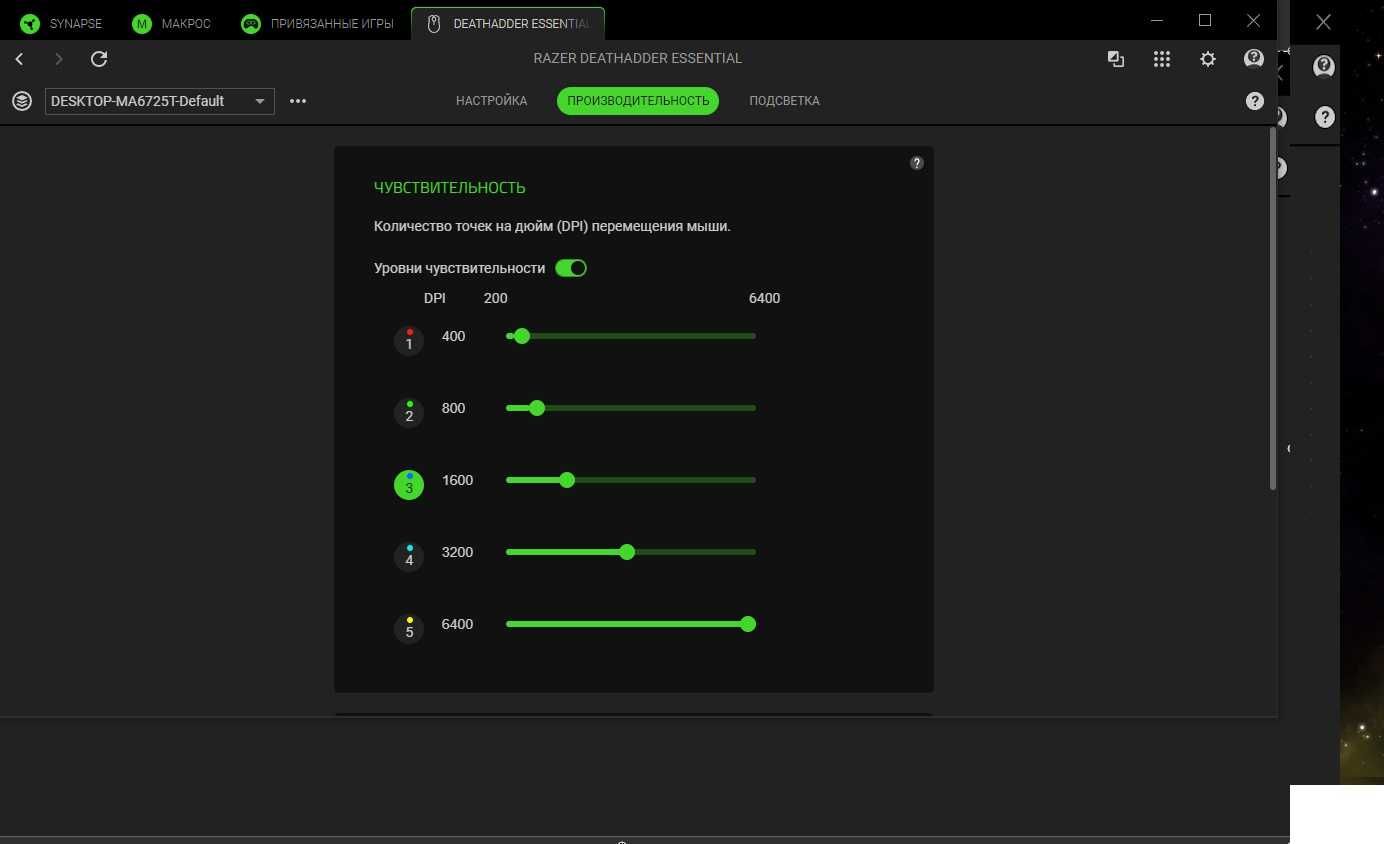Click the 6400 DPI slider handle
The width and height of the screenshot is (1384, 844).
748,624
